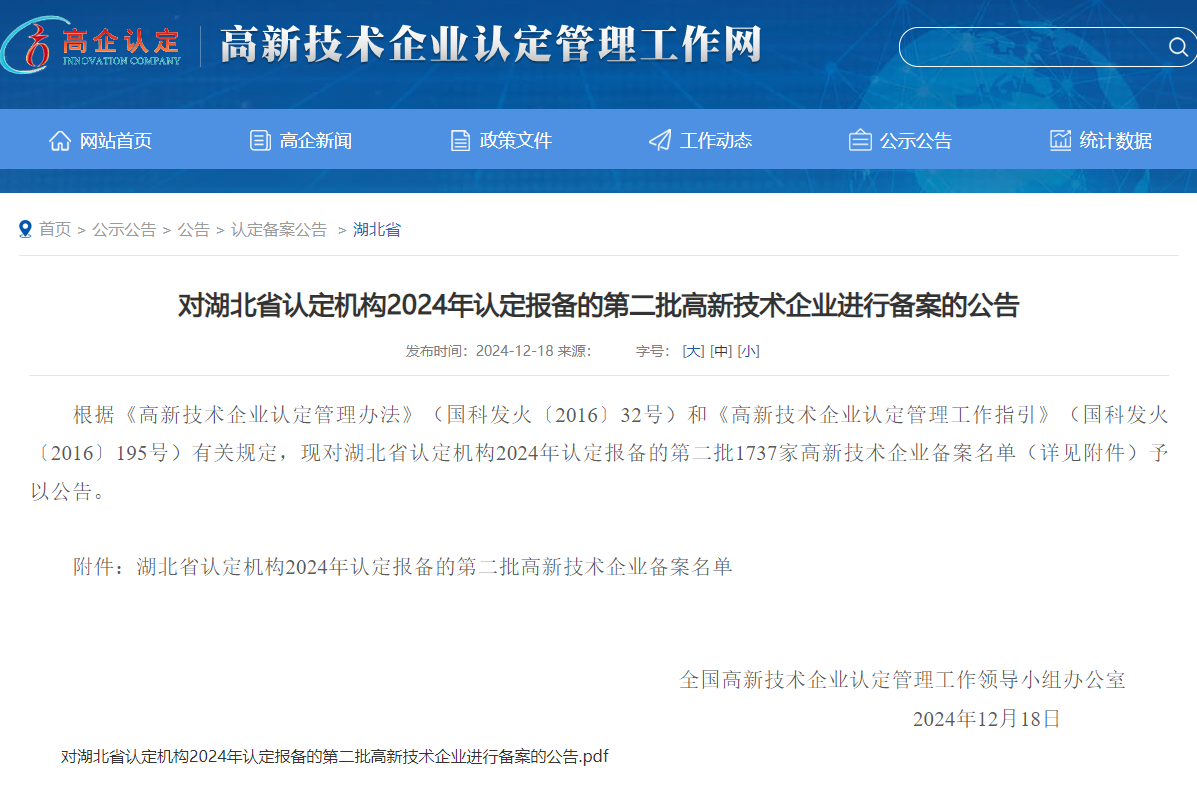
Task: Click the document icon beside 政策文件
Action: (x=460, y=140)
